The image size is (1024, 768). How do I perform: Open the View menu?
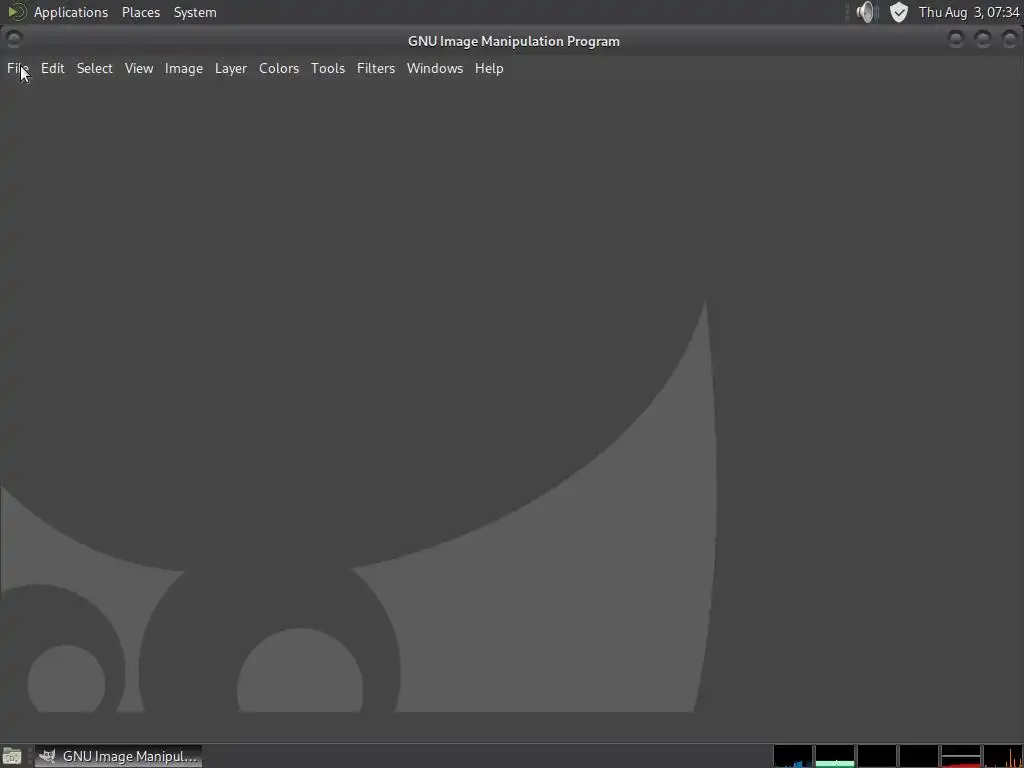coord(138,68)
